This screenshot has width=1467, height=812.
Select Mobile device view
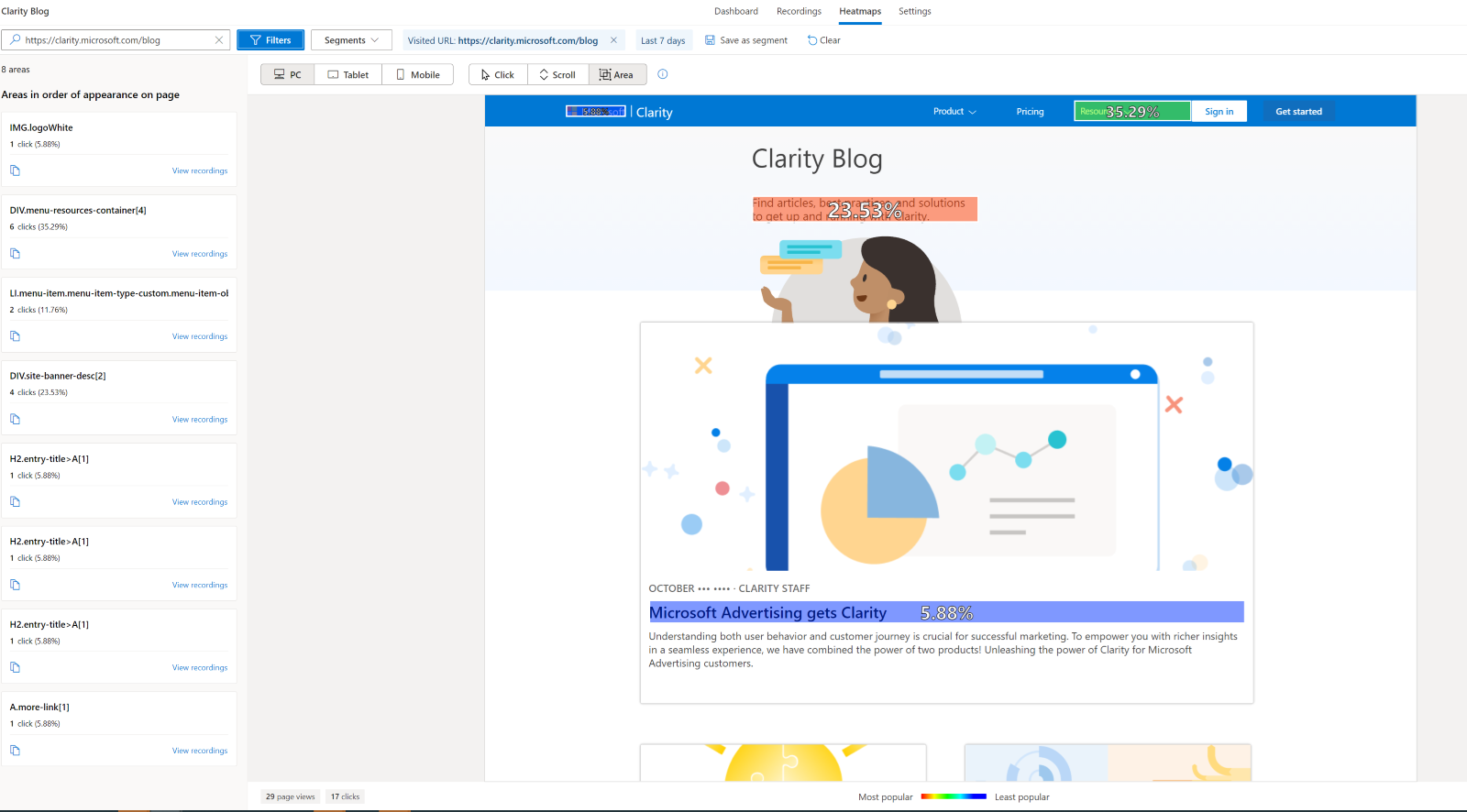(x=418, y=74)
